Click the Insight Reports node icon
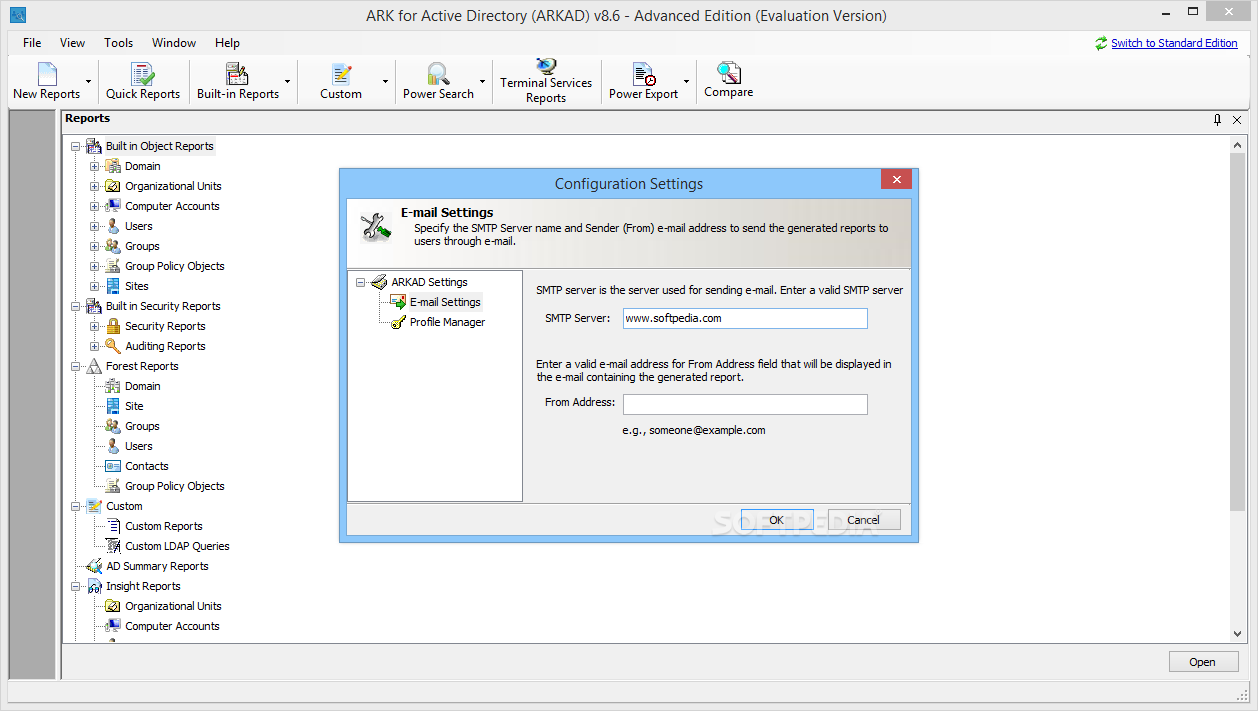This screenshot has width=1258, height=711. [x=94, y=586]
